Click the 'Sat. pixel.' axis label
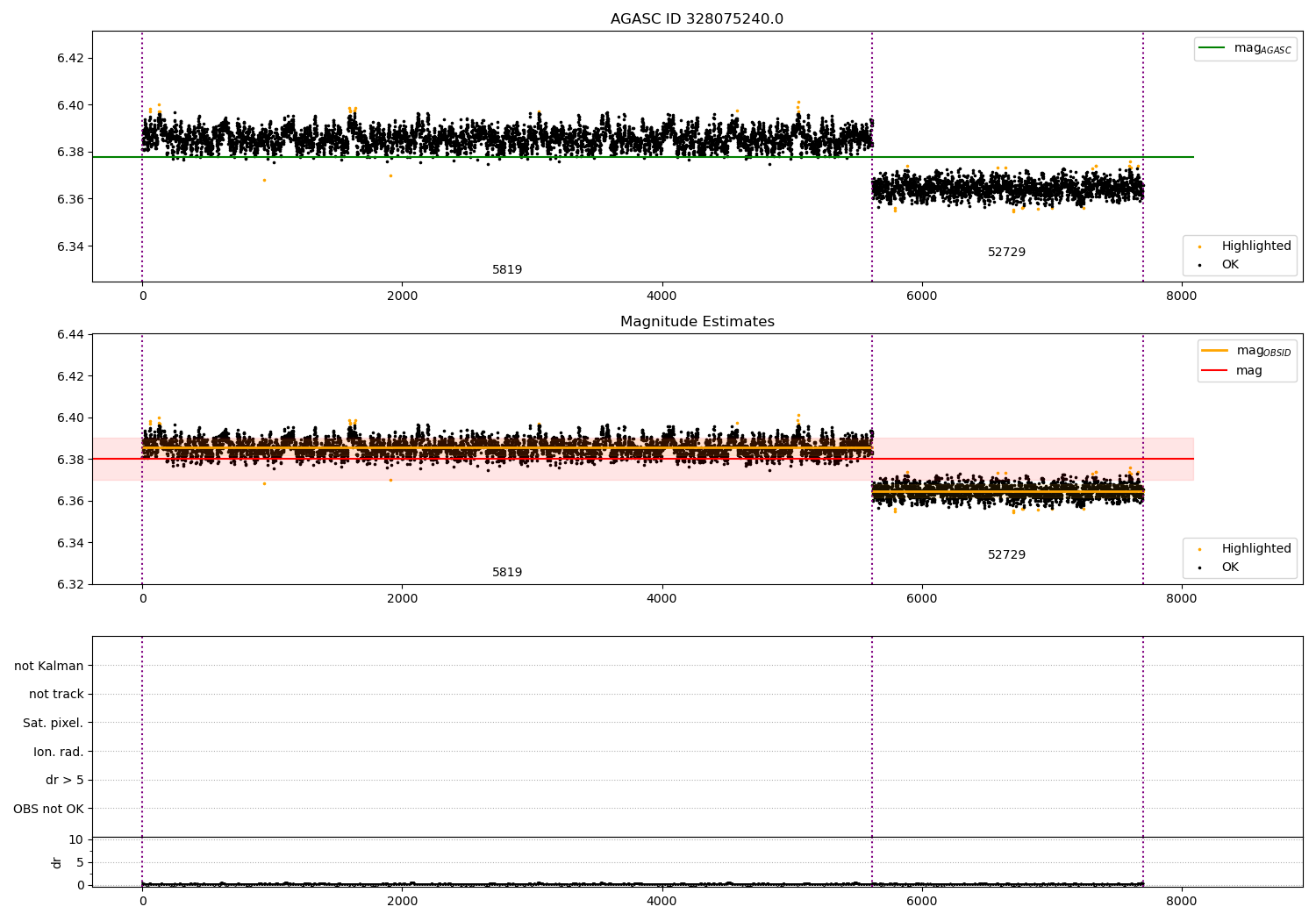The width and height of the screenshot is (1316, 921). [54, 724]
